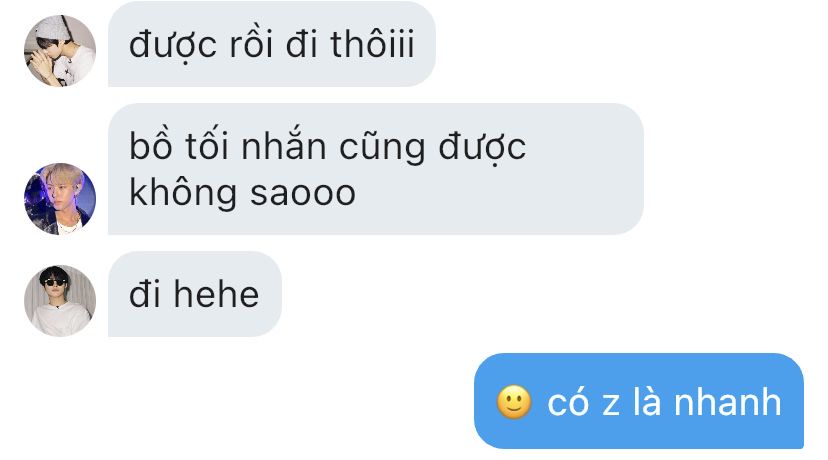
Task: Click the word 'saooo' in the second message
Action: pos(303,193)
